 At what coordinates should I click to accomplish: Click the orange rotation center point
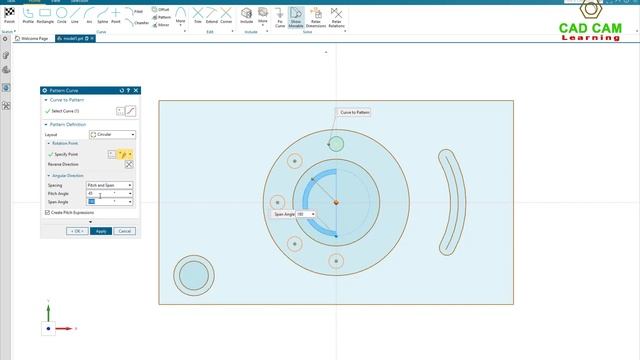click(x=336, y=202)
